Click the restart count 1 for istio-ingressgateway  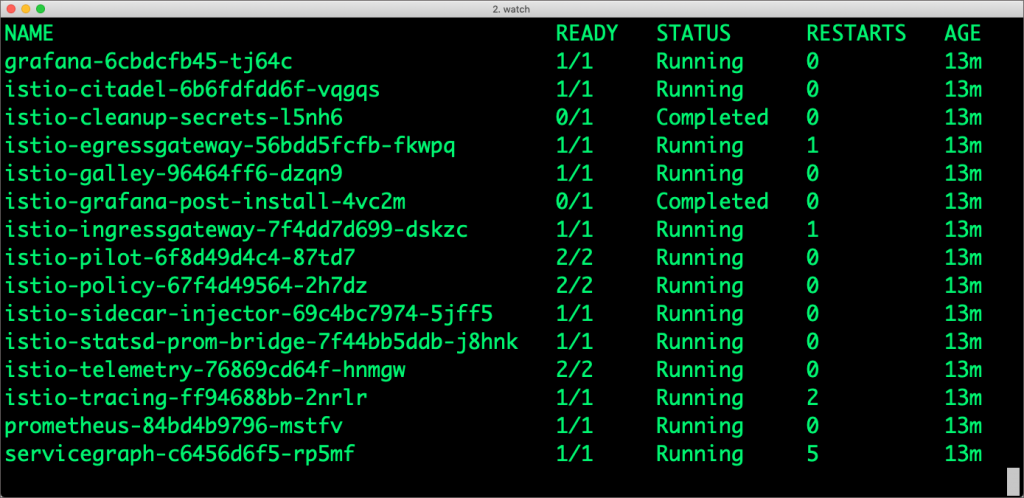click(x=812, y=230)
